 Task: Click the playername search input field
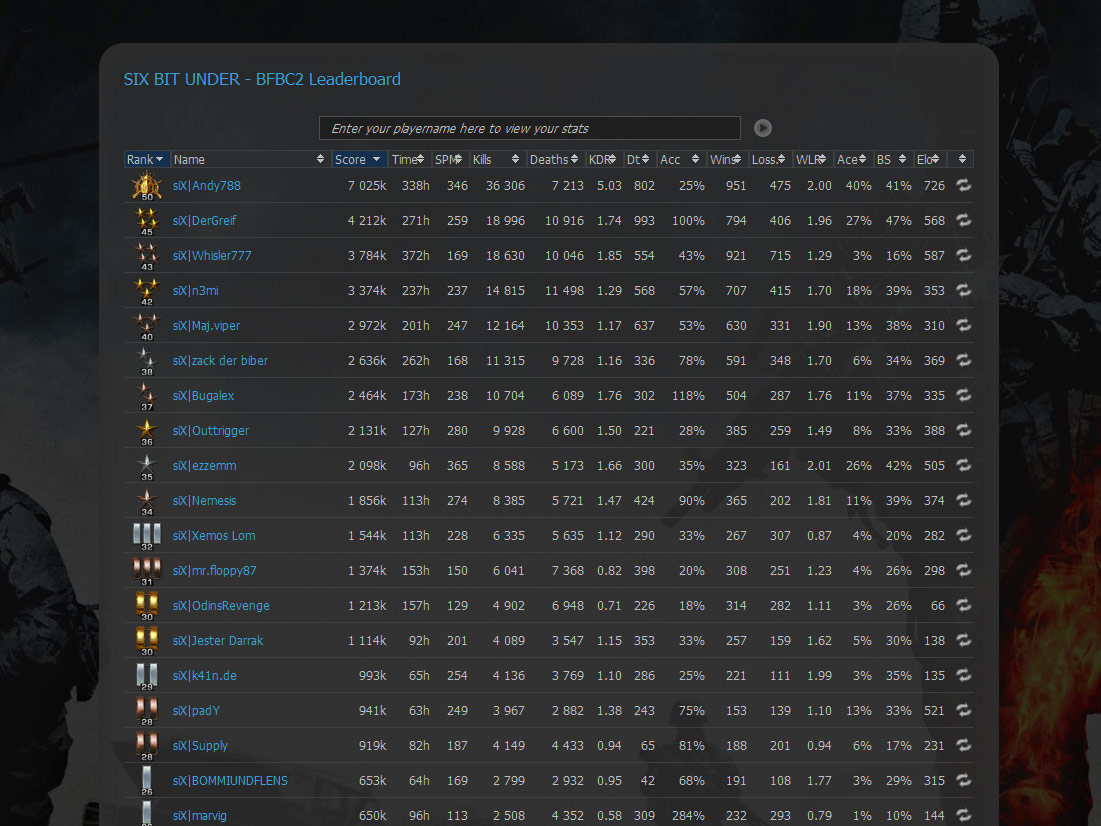pos(530,128)
